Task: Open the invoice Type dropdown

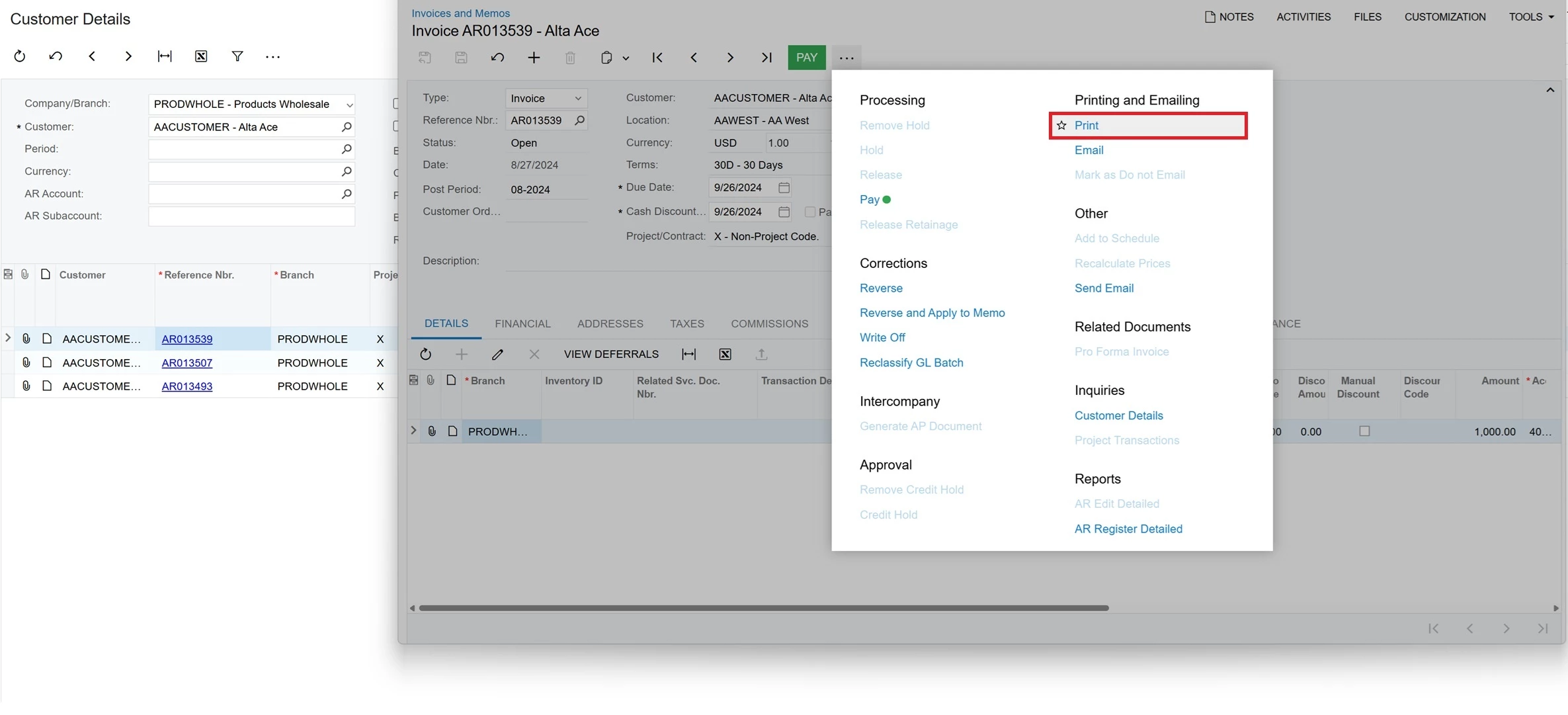Action: [x=577, y=98]
